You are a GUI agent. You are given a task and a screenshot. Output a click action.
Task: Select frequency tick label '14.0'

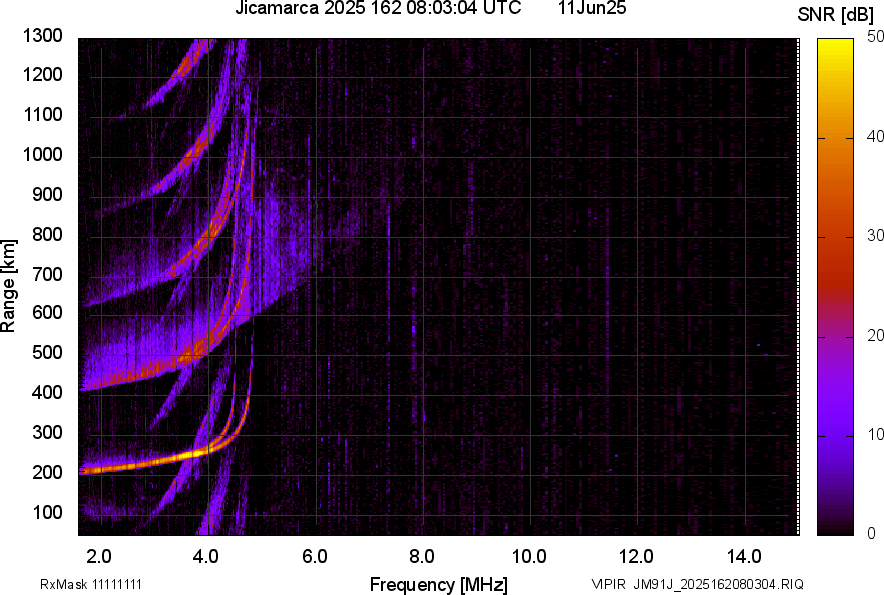pos(744,557)
